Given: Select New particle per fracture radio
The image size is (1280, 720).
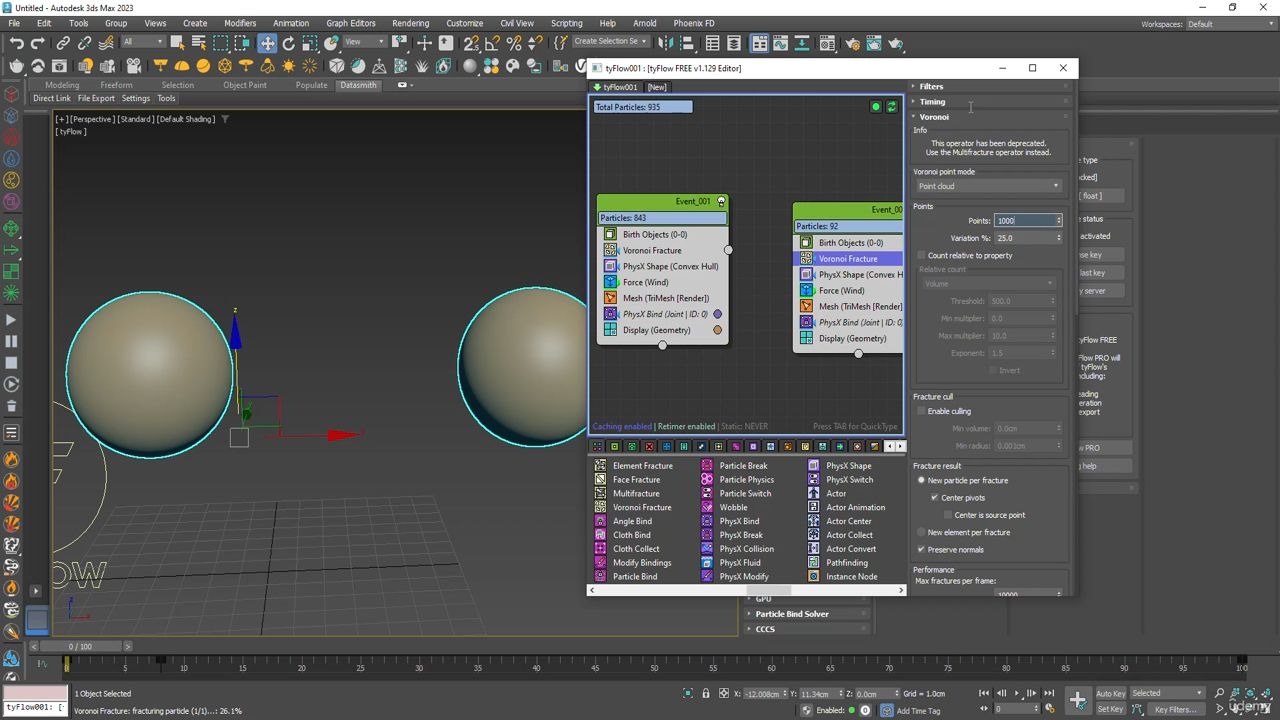Looking at the screenshot, I should pos(921,480).
